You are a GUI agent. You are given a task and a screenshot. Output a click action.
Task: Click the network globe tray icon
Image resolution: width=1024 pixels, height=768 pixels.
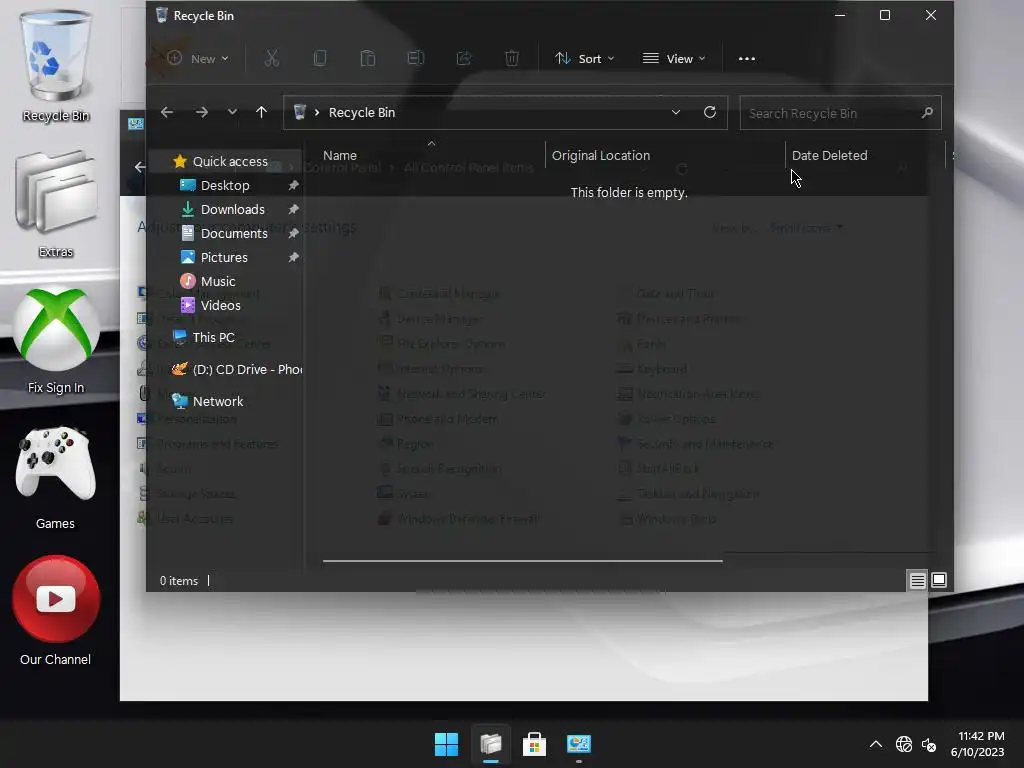pyautogui.click(x=904, y=744)
